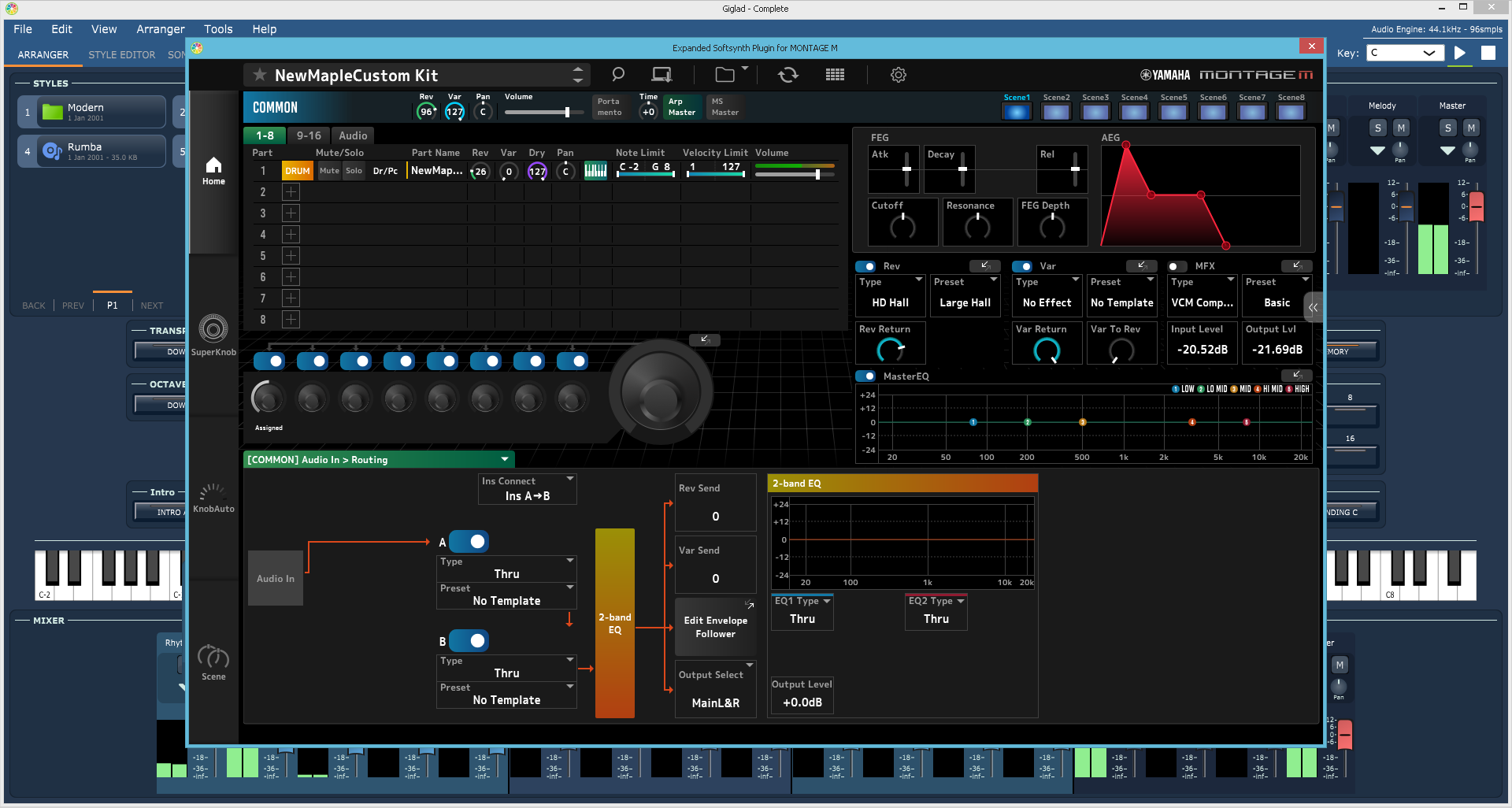
Task: Open the SuperKnob section icon
Action: click(x=213, y=335)
